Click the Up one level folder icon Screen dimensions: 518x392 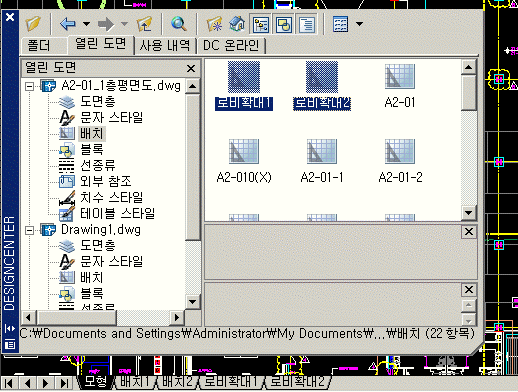pos(144,24)
